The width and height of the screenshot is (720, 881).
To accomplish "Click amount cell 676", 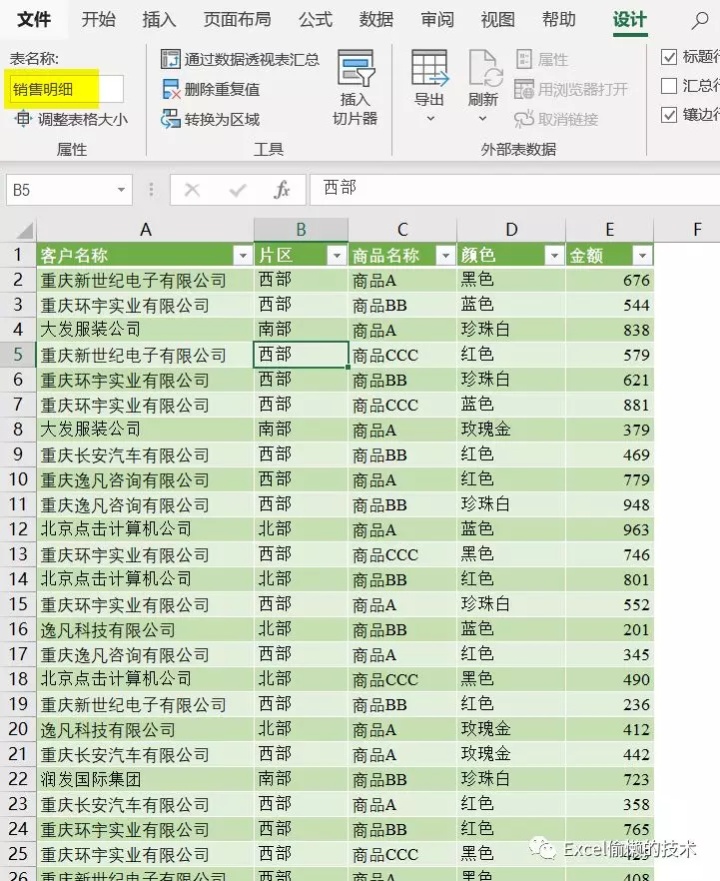I will pos(610,280).
